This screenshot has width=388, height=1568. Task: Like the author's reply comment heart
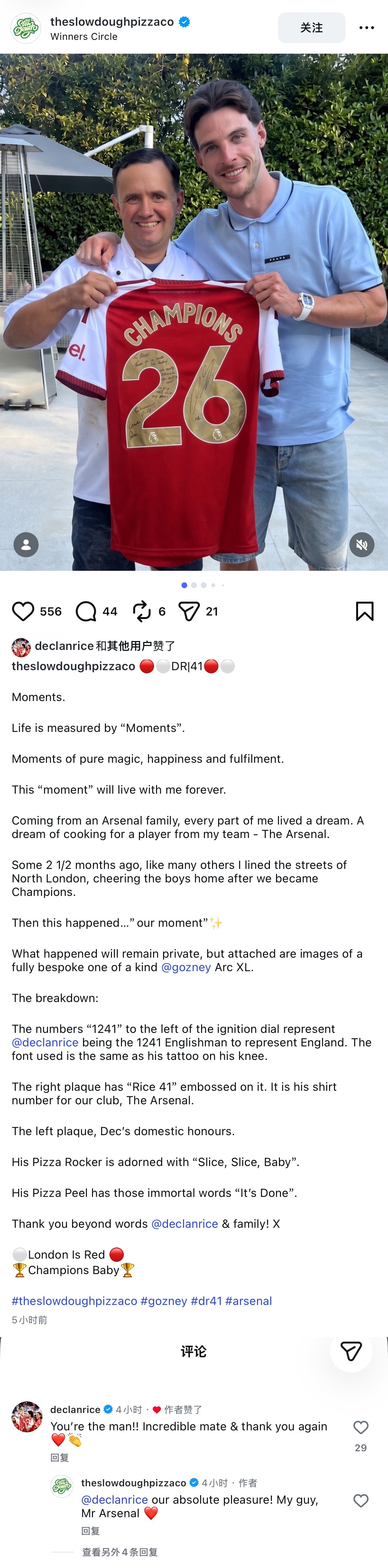coord(361,1500)
